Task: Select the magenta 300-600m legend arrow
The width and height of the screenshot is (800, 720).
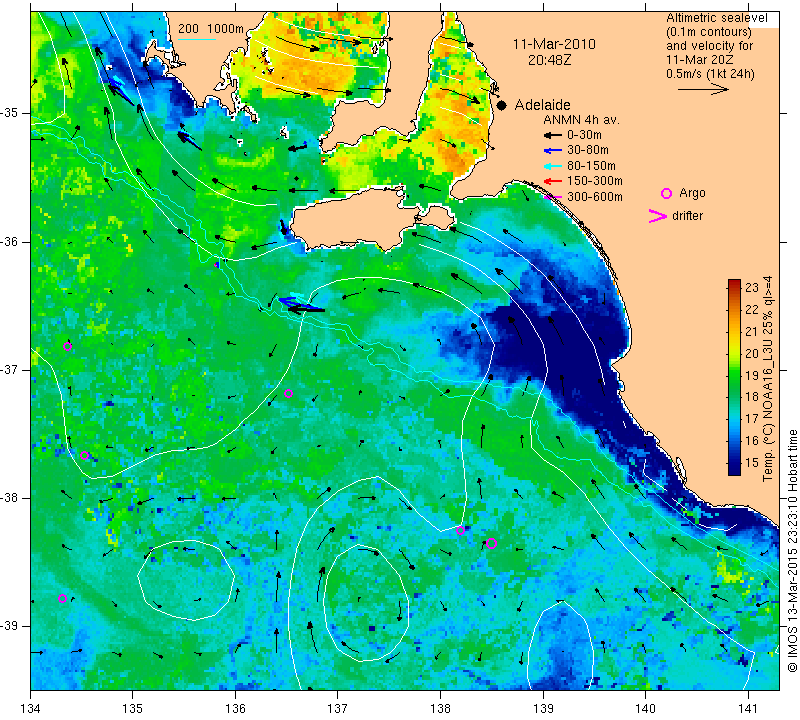Action: pyautogui.click(x=553, y=196)
